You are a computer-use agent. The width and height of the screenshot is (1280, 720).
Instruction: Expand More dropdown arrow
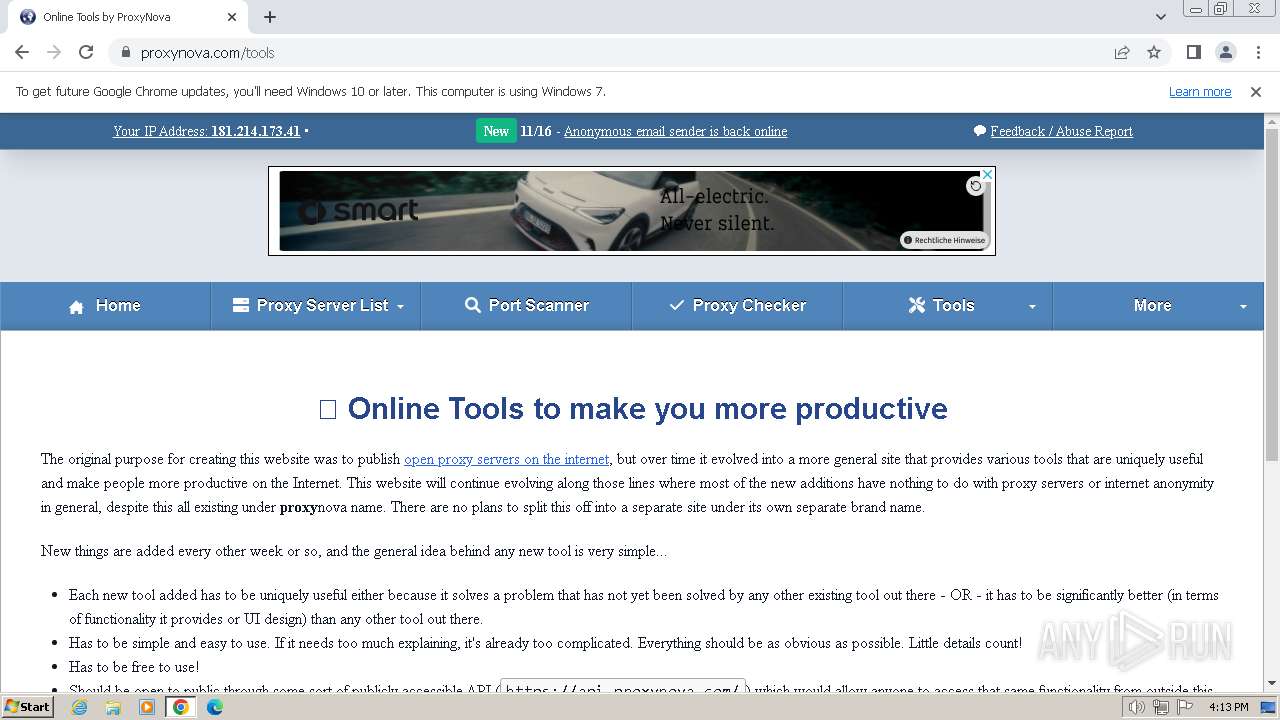coord(1243,307)
